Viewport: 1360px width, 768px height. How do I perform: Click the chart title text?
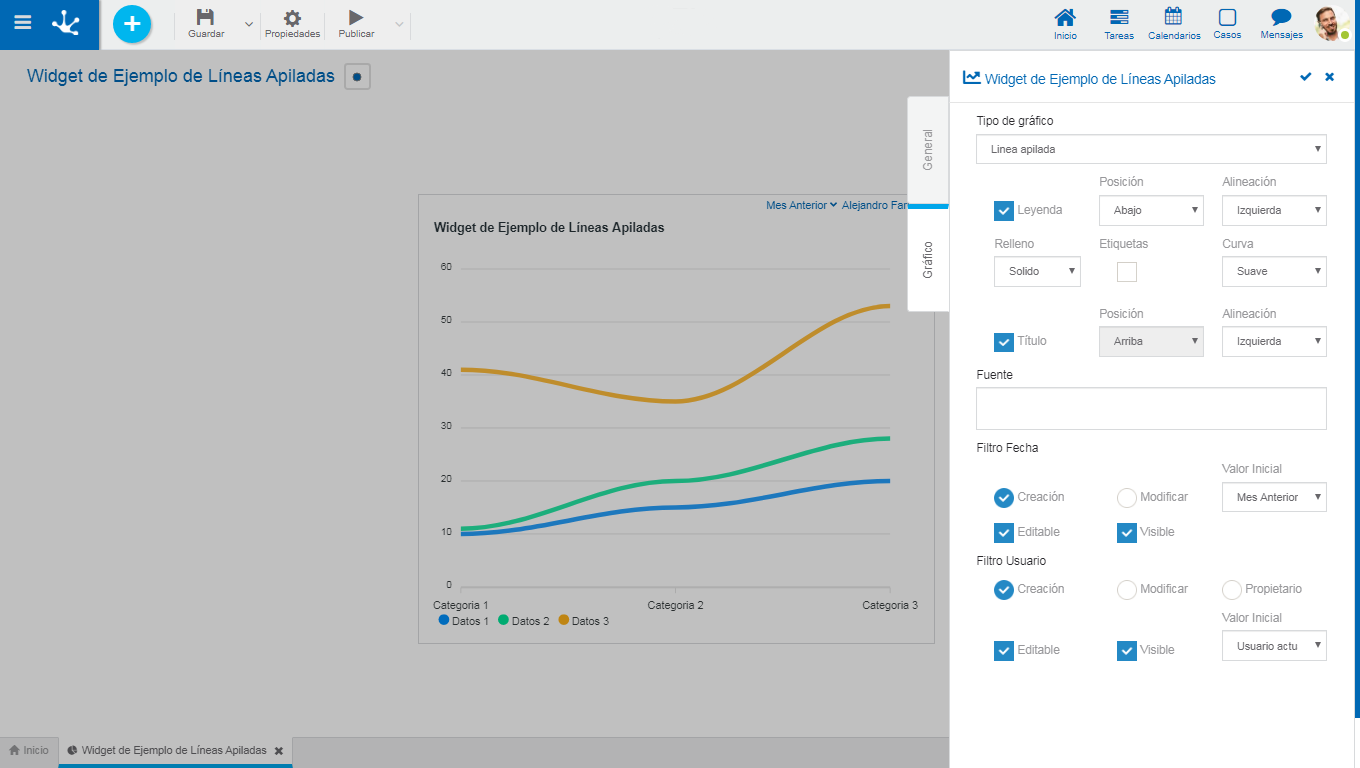click(549, 227)
